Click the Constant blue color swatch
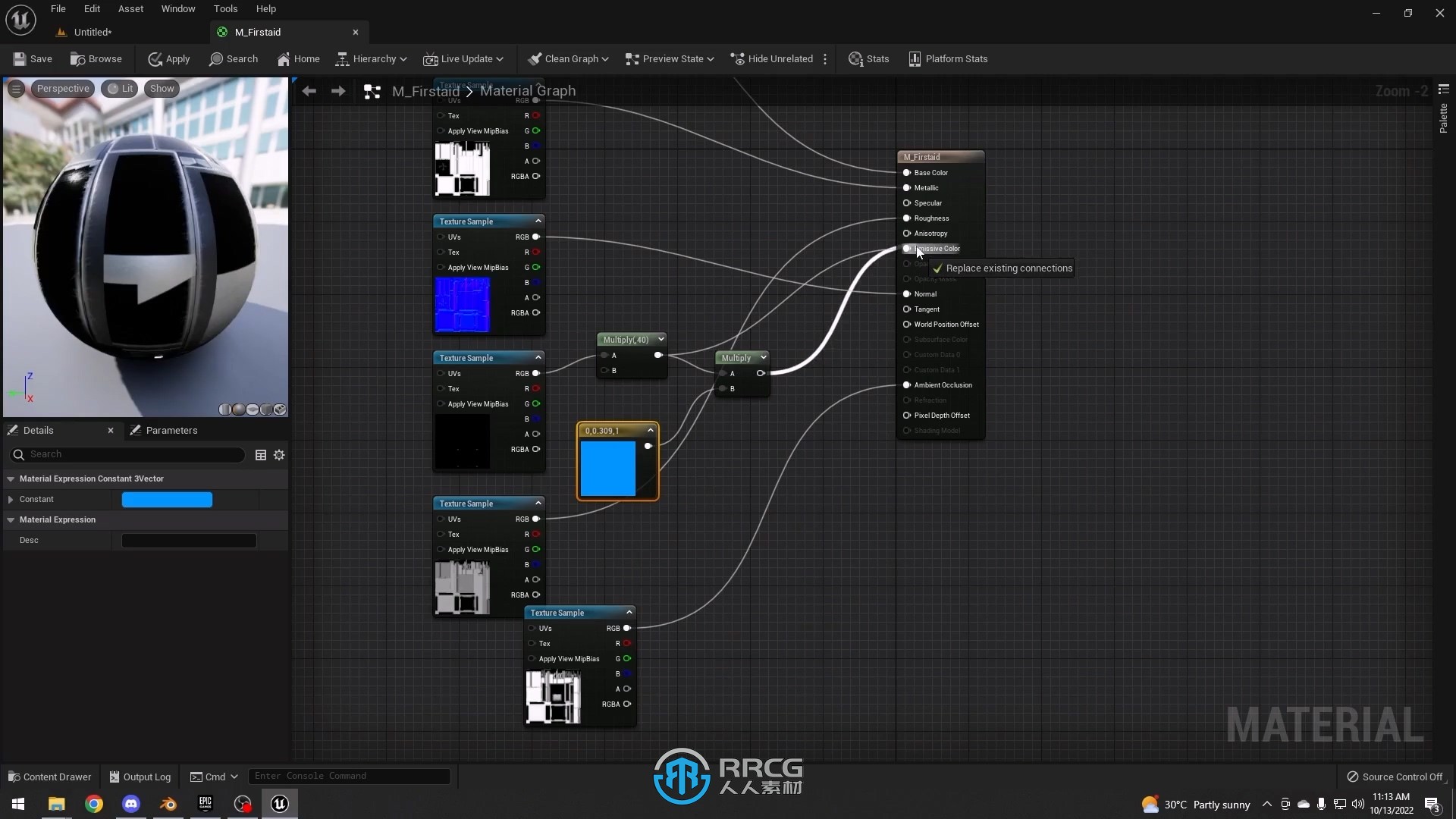Image resolution: width=1456 pixels, height=819 pixels. pos(167,500)
